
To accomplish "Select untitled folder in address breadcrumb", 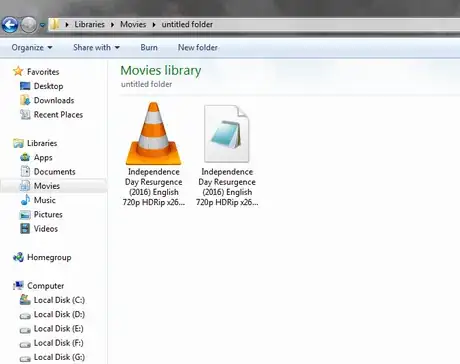I will tap(187, 24).
